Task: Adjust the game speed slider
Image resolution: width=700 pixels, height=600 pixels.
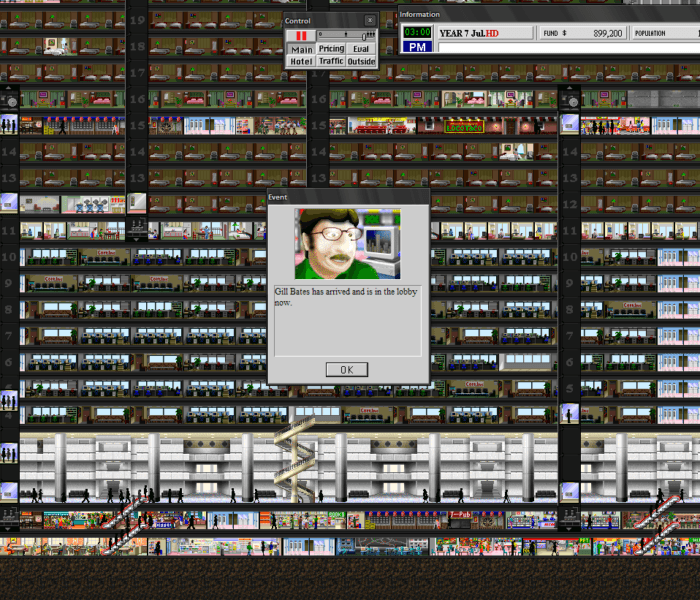Action: tap(346, 35)
